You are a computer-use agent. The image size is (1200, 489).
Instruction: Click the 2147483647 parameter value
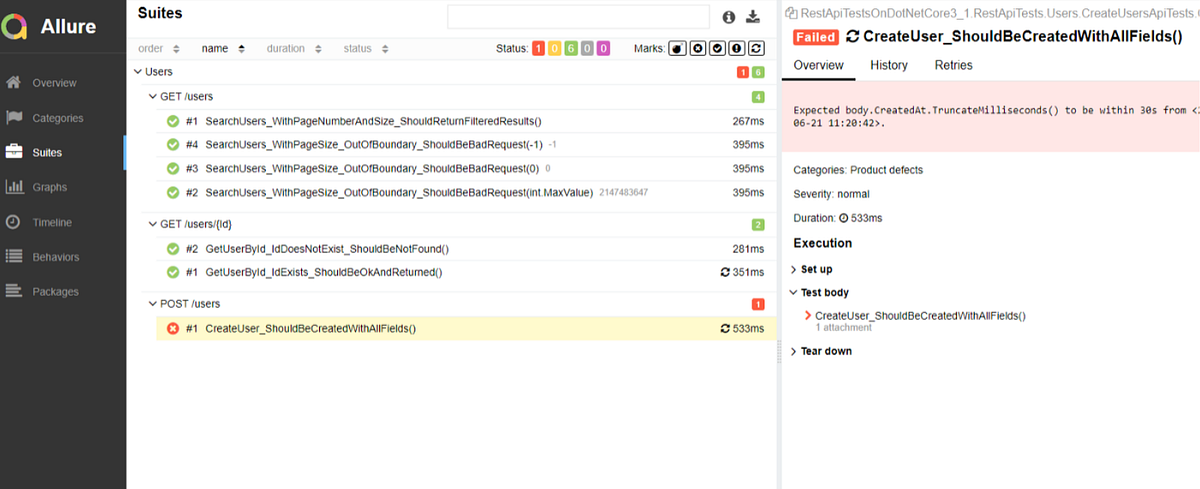click(x=623, y=193)
